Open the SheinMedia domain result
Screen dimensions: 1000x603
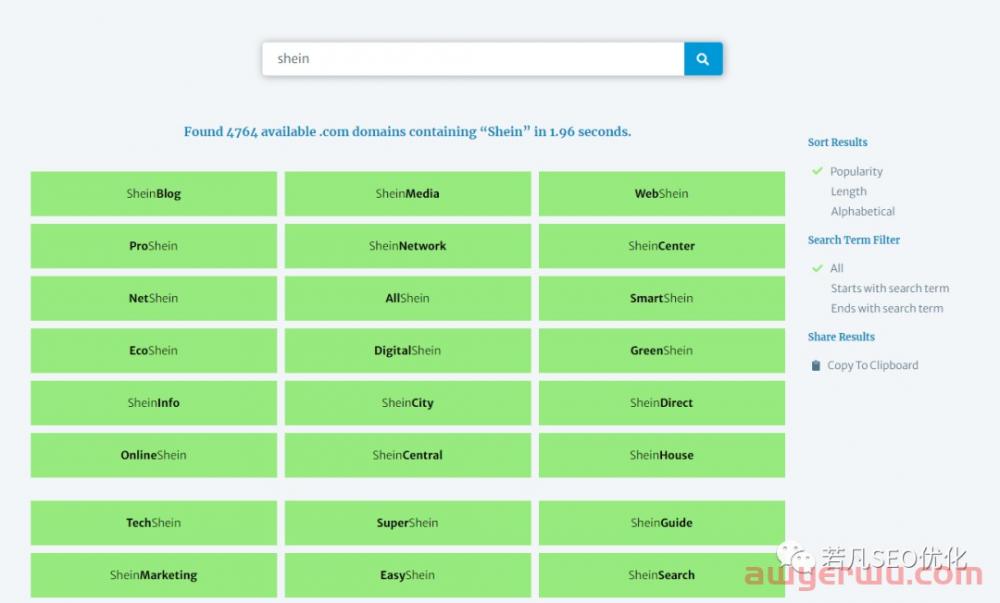tap(408, 194)
